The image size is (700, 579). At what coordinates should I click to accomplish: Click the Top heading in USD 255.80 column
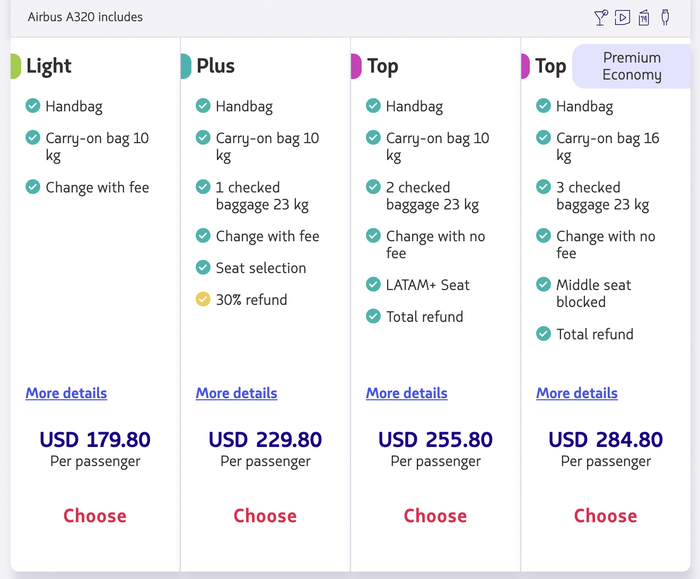(383, 67)
